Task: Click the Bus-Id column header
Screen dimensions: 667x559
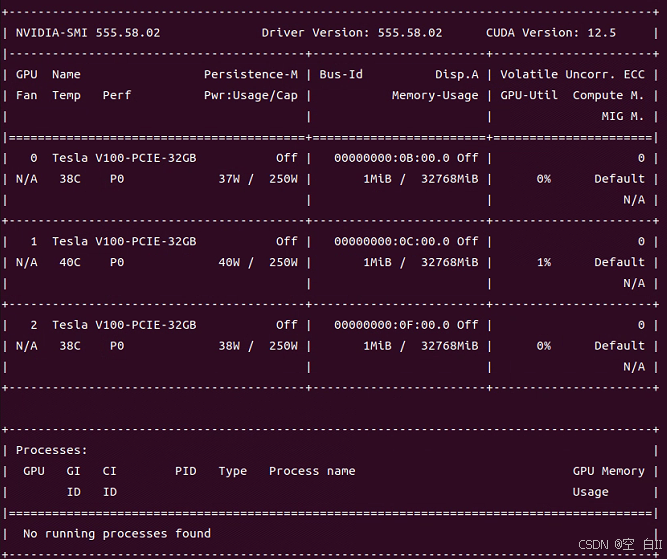Action: click(341, 74)
